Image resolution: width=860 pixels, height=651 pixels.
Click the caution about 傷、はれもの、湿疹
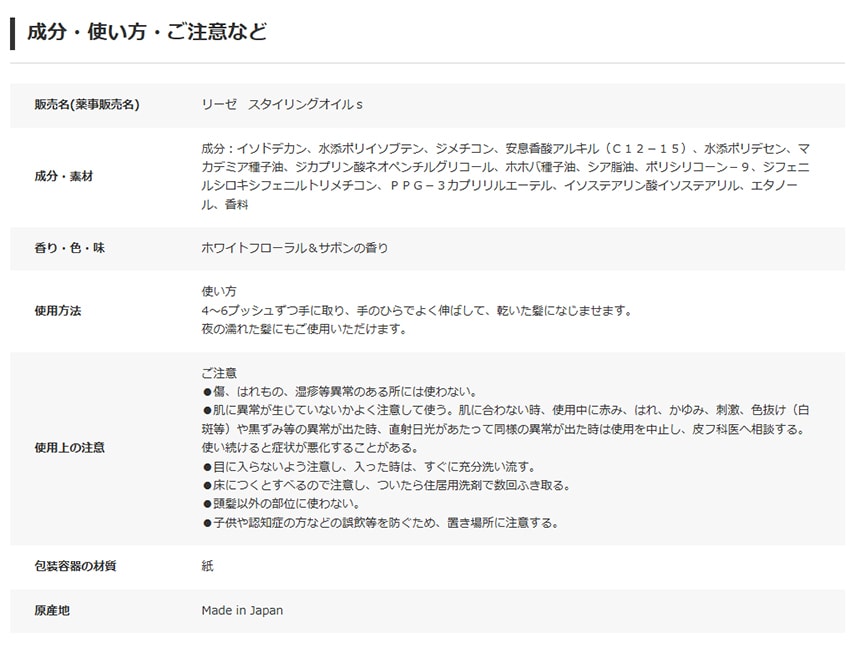pos(340,392)
